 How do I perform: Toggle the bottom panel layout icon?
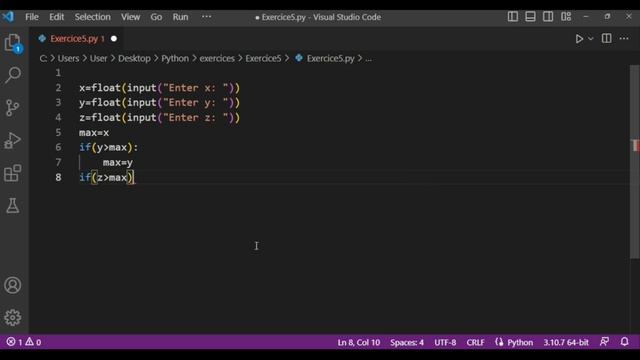pos(530,17)
